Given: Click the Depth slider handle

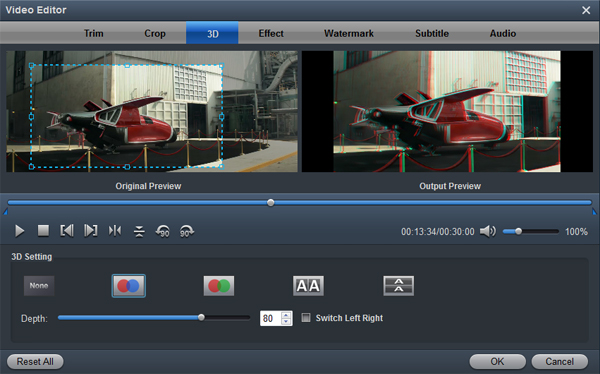Looking at the screenshot, I should click(x=201, y=317).
